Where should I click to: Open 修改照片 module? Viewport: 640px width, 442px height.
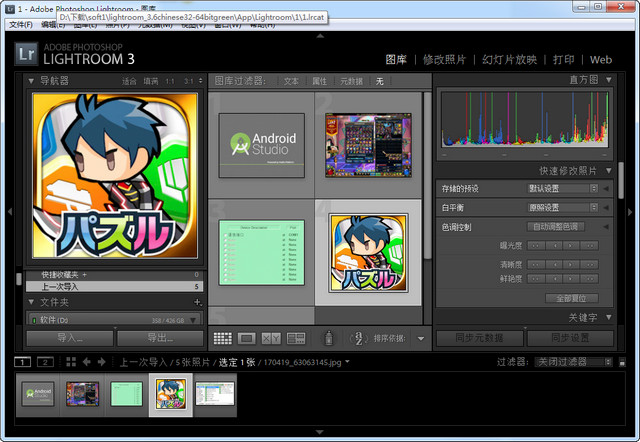pyautogui.click(x=444, y=60)
